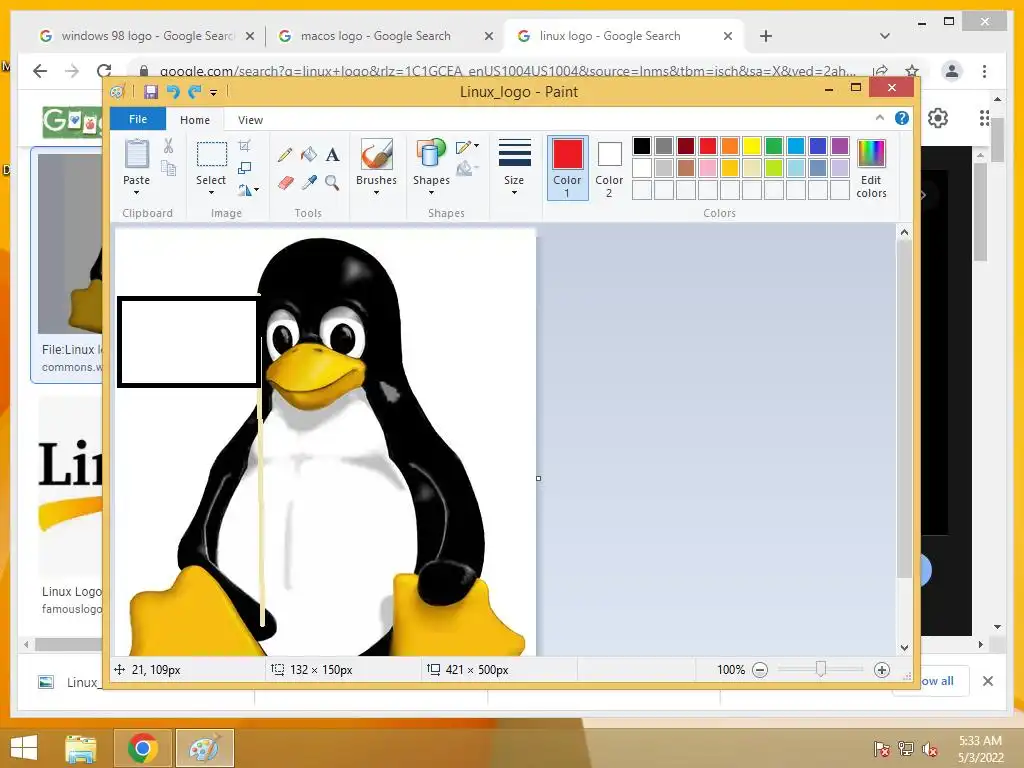This screenshot has height=768, width=1024.
Task: Select the Magnifier tool
Action: 332,182
